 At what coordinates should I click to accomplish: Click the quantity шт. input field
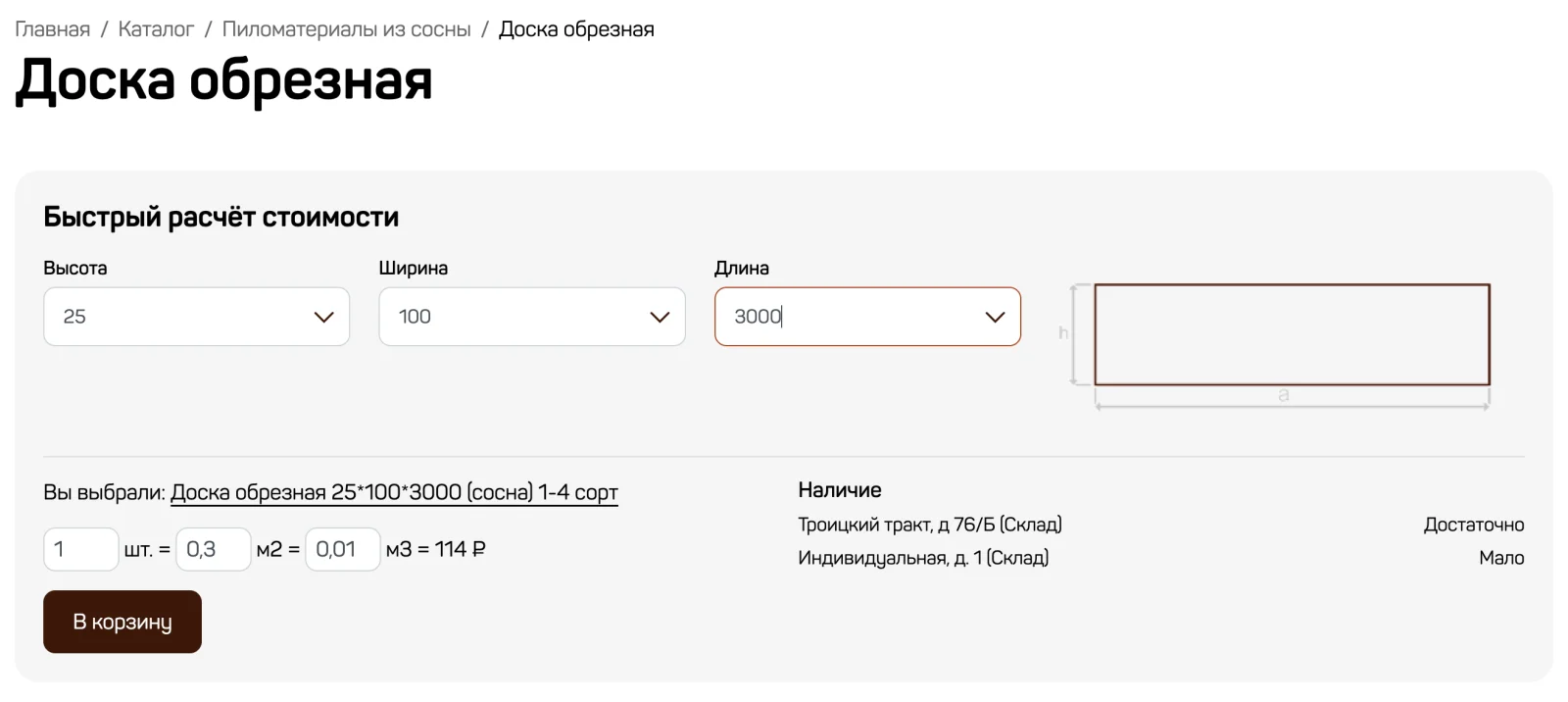click(x=80, y=549)
